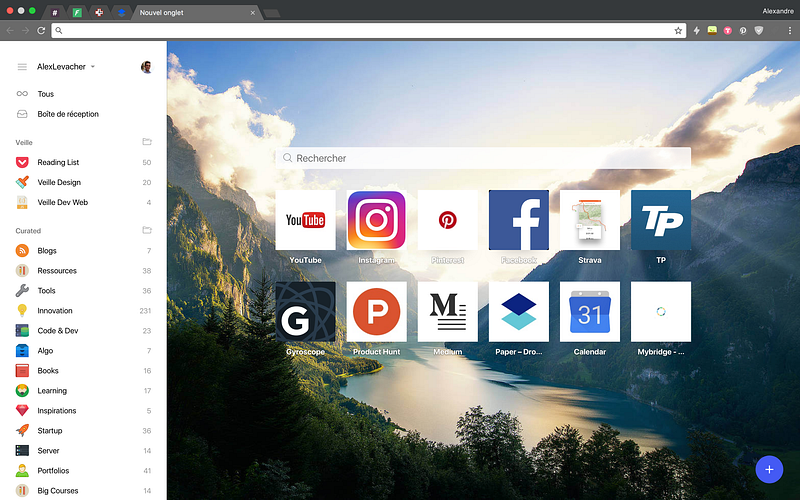800x500 pixels.
Task: Switch to the green F pinned tab
Action: (77, 12)
